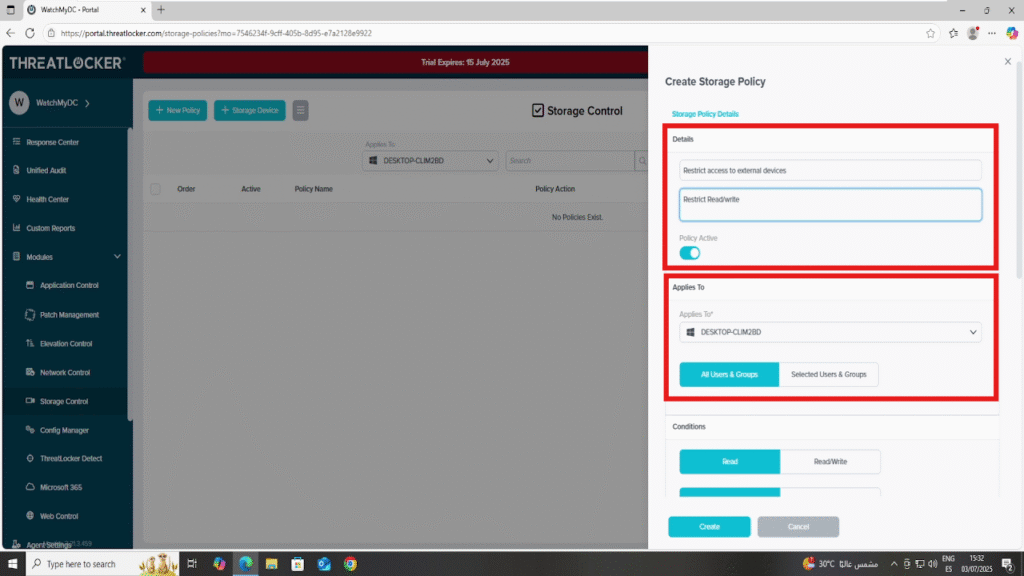
Task: Choose Read/Write condition
Action: coord(830,462)
